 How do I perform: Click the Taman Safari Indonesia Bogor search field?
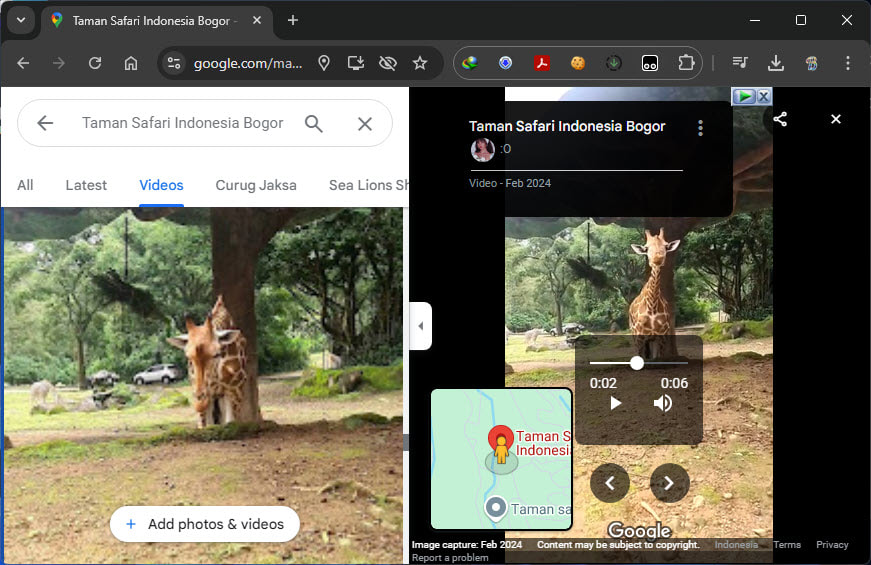[x=183, y=123]
